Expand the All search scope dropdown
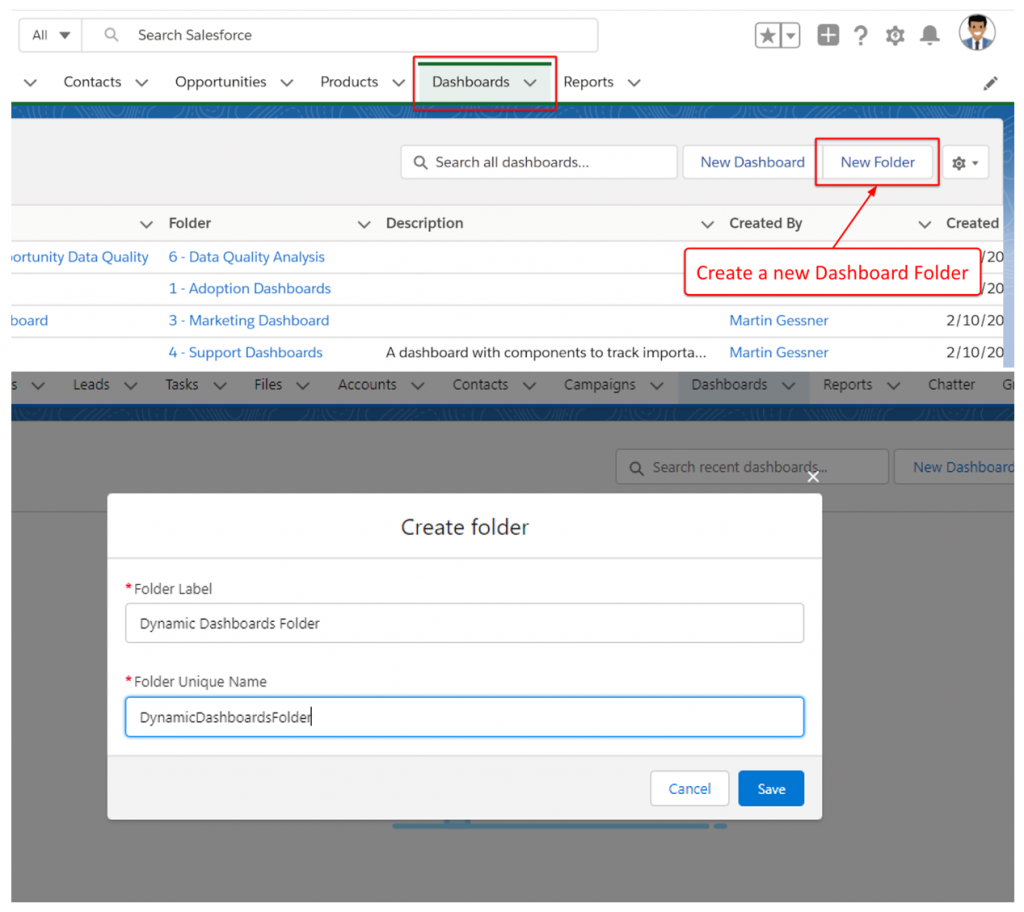1024x912 pixels. (x=48, y=34)
